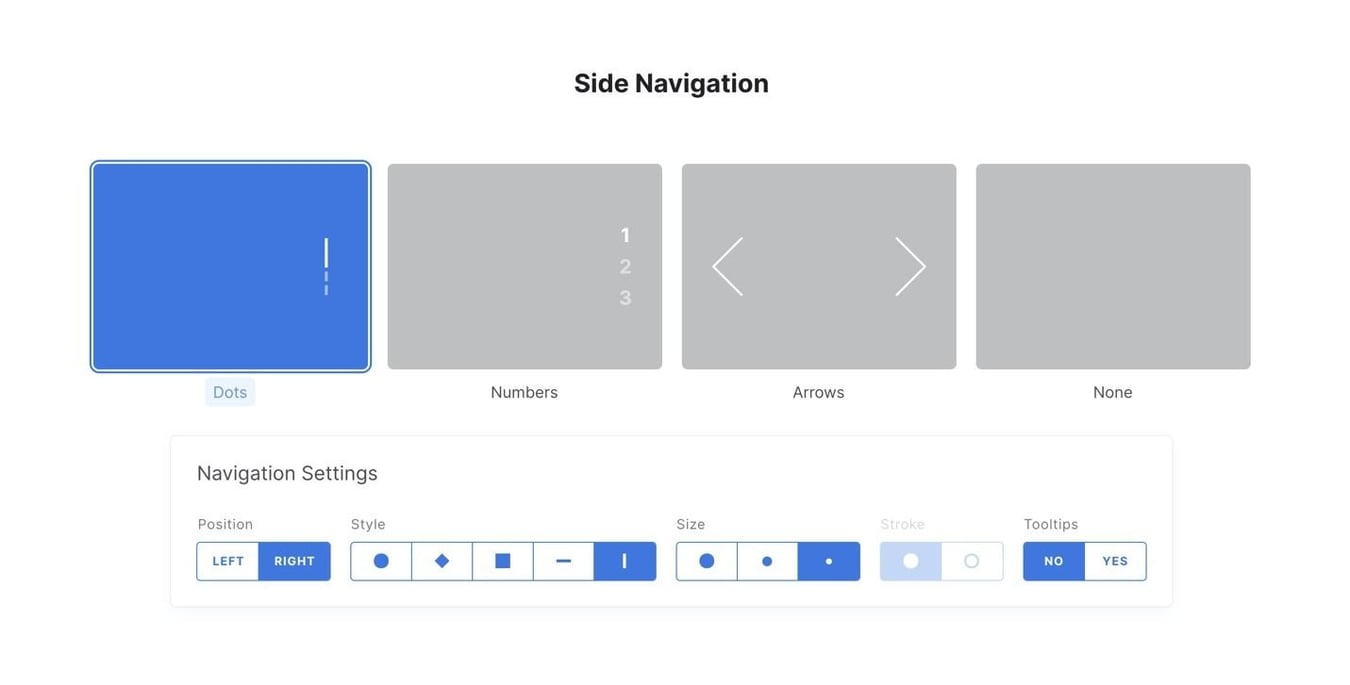Select the Dots navigation preview
Image resolution: width=1350 pixels, height=685 pixels.
pos(230,265)
